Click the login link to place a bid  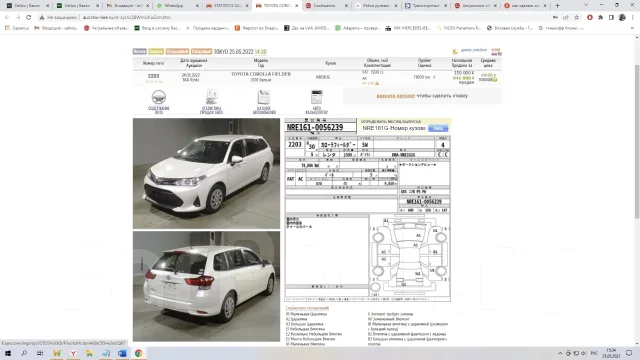click(396, 96)
